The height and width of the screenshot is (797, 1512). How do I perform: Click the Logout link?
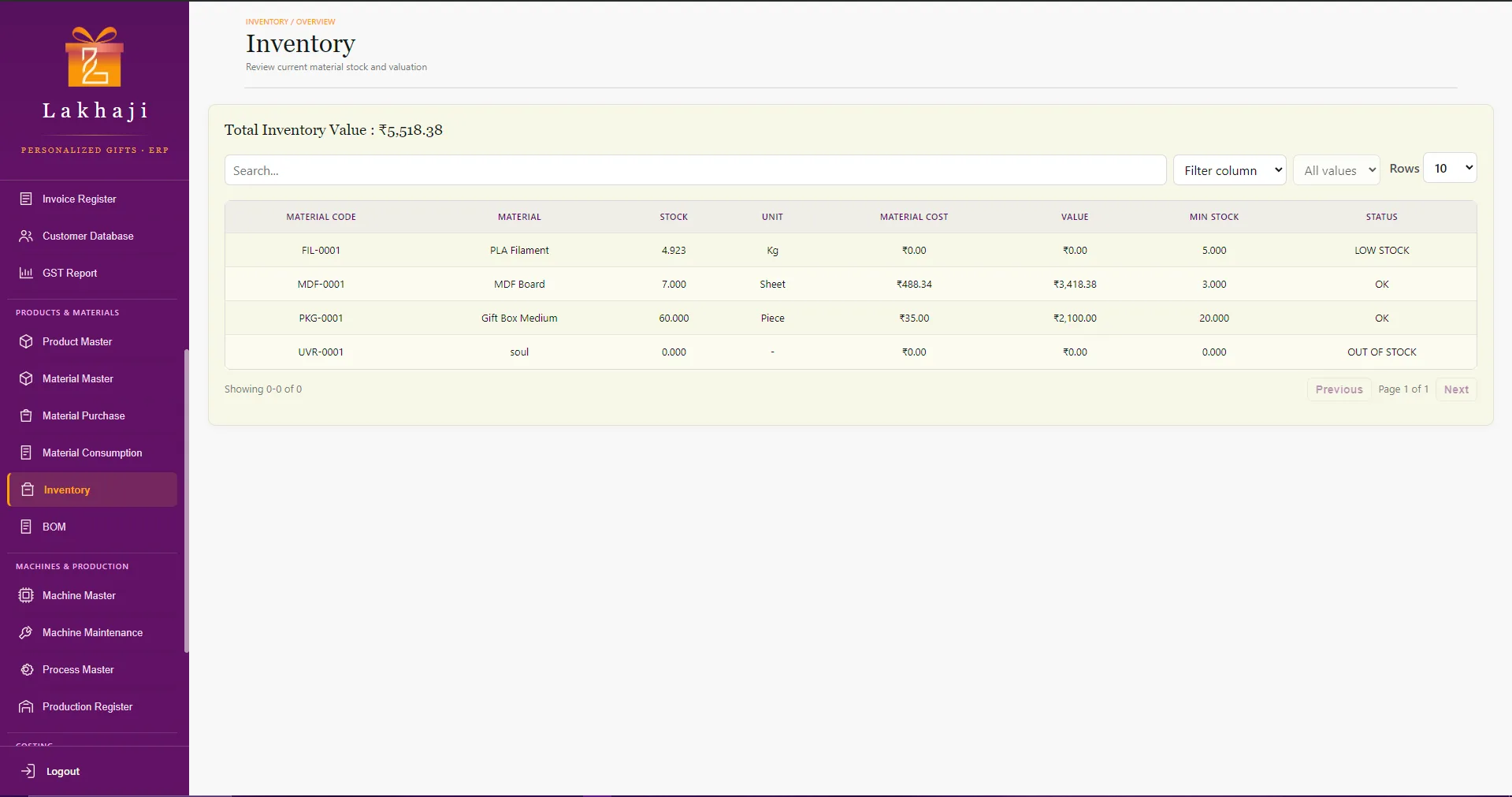click(x=63, y=771)
